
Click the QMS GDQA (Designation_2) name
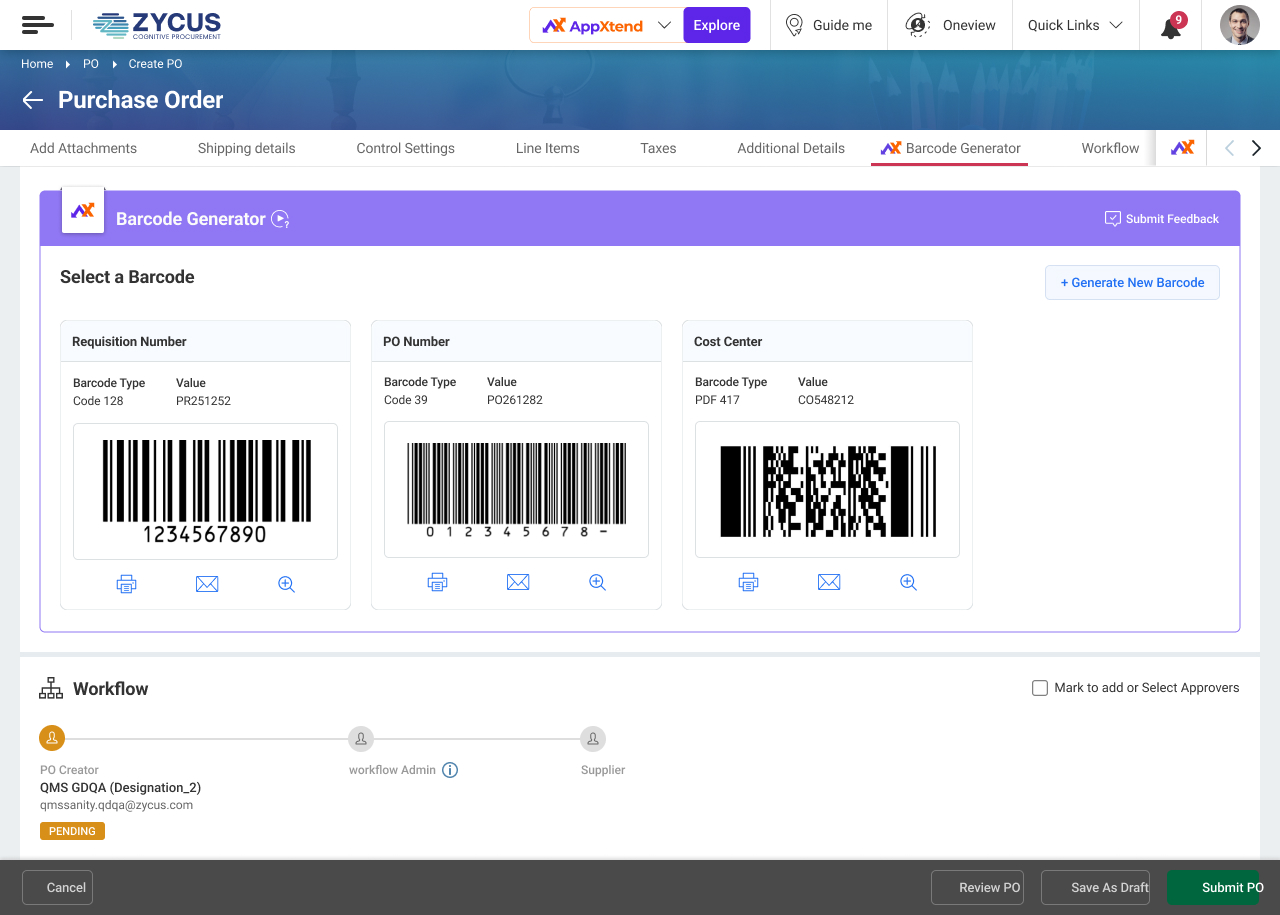(x=120, y=787)
